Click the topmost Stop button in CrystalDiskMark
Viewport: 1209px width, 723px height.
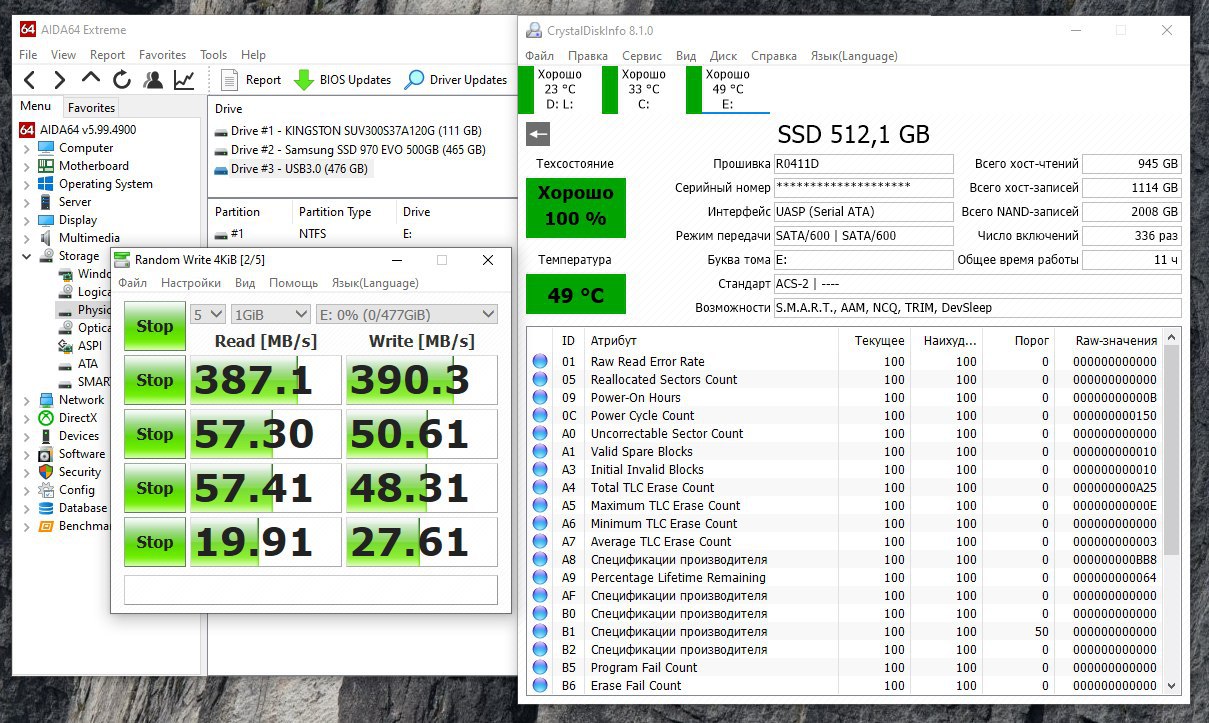(x=155, y=326)
